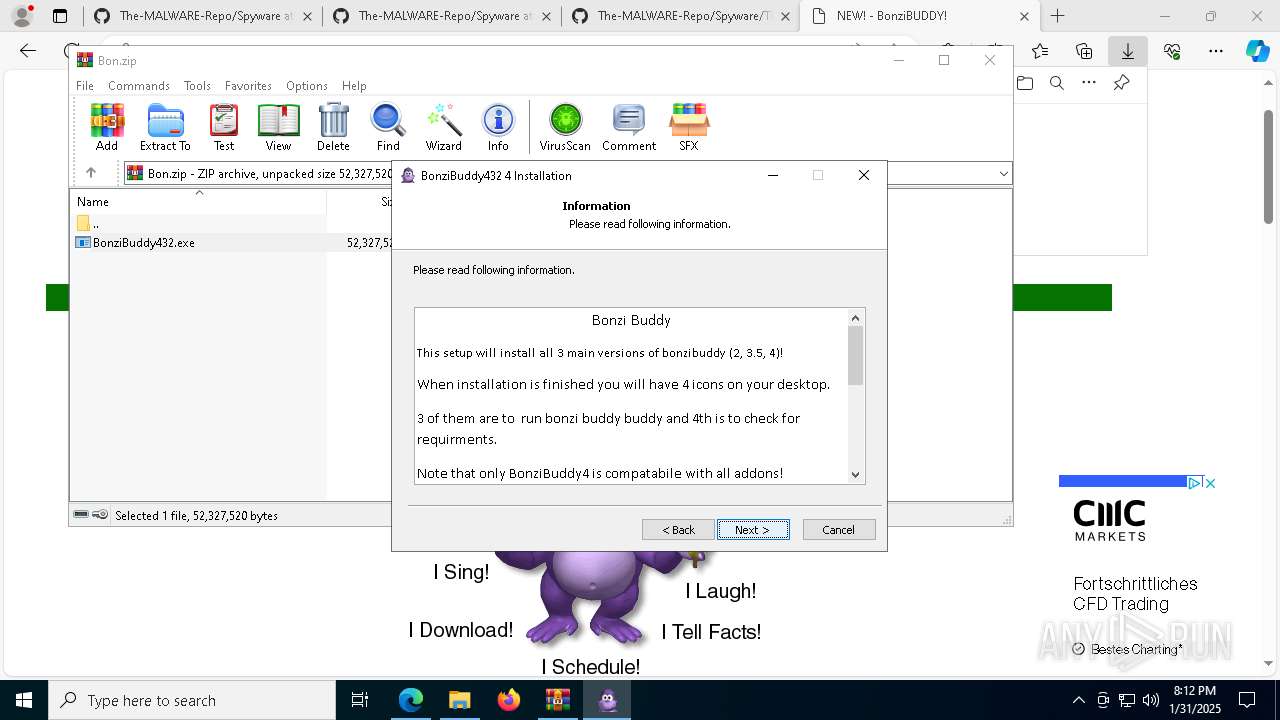Show archive Info

point(498,127)
